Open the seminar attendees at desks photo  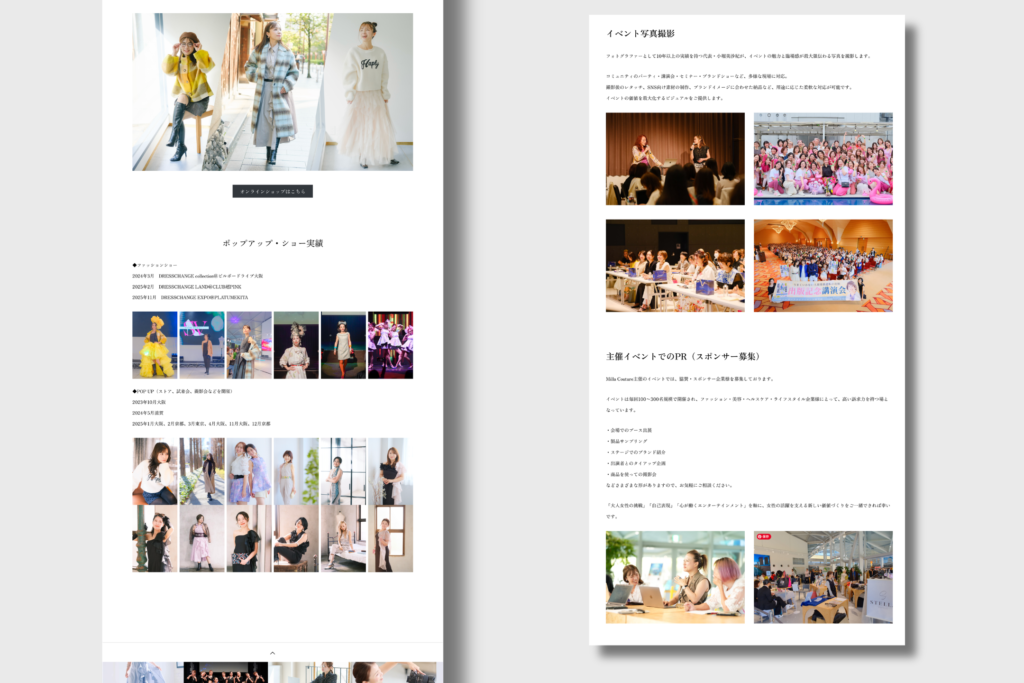pos(675,265)
